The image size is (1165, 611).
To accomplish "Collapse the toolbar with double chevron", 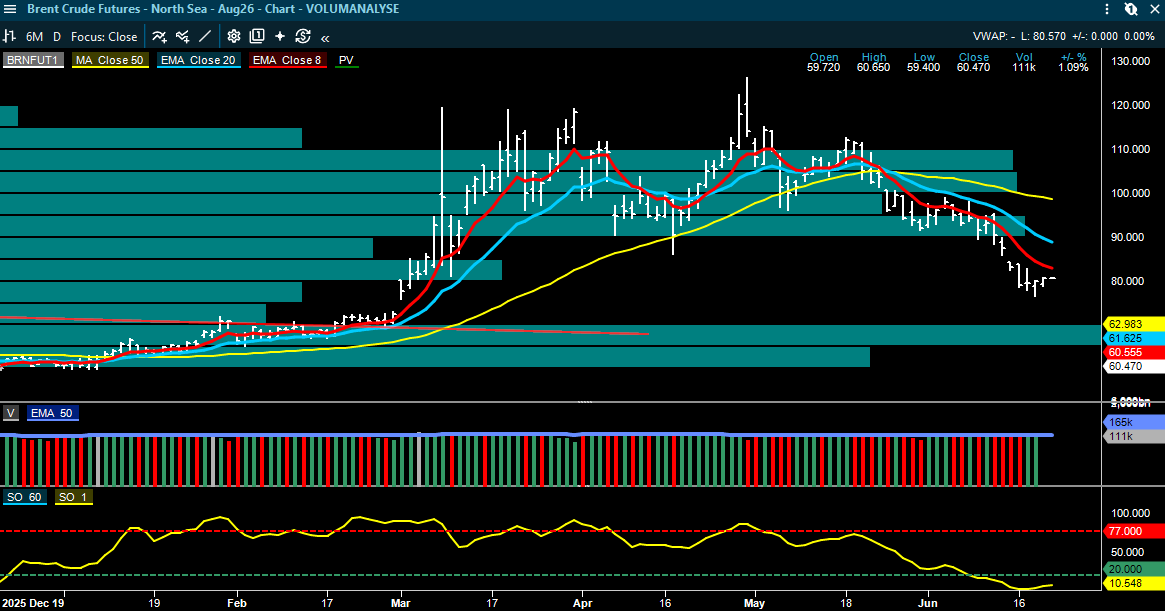I will 325,38.
